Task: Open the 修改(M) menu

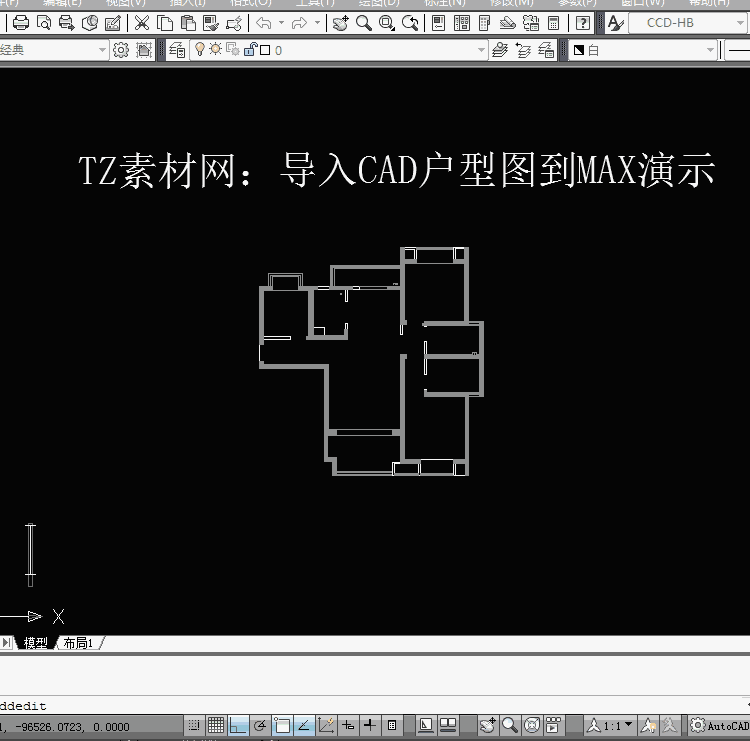Action: (x=511, y=3)
